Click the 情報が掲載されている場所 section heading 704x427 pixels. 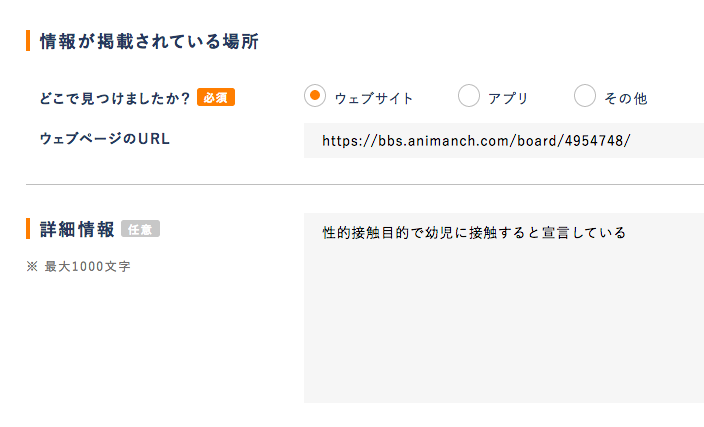tap(149, 41)
